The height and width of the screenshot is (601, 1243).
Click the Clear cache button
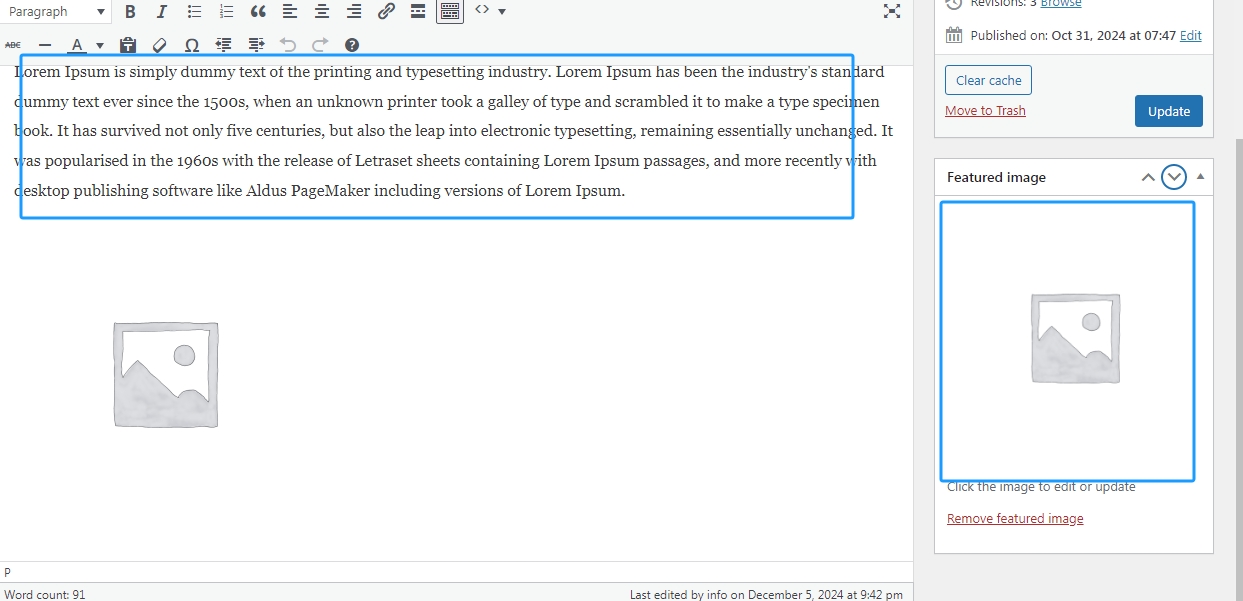click(988, 80)
